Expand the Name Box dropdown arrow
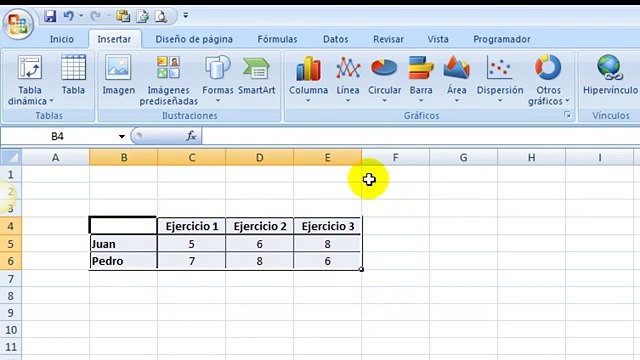Screen dimensions: 640x360 [122, 136]
